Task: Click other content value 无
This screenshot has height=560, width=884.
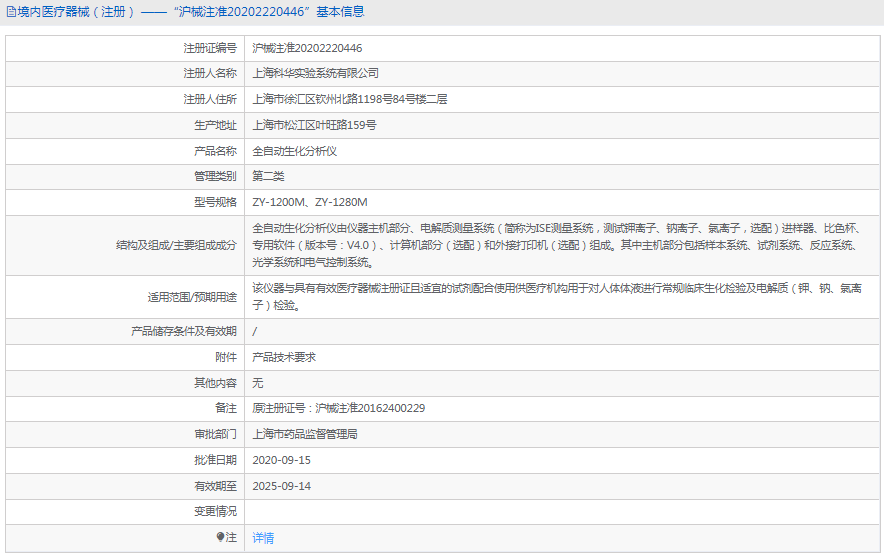Action: point(258,383)
